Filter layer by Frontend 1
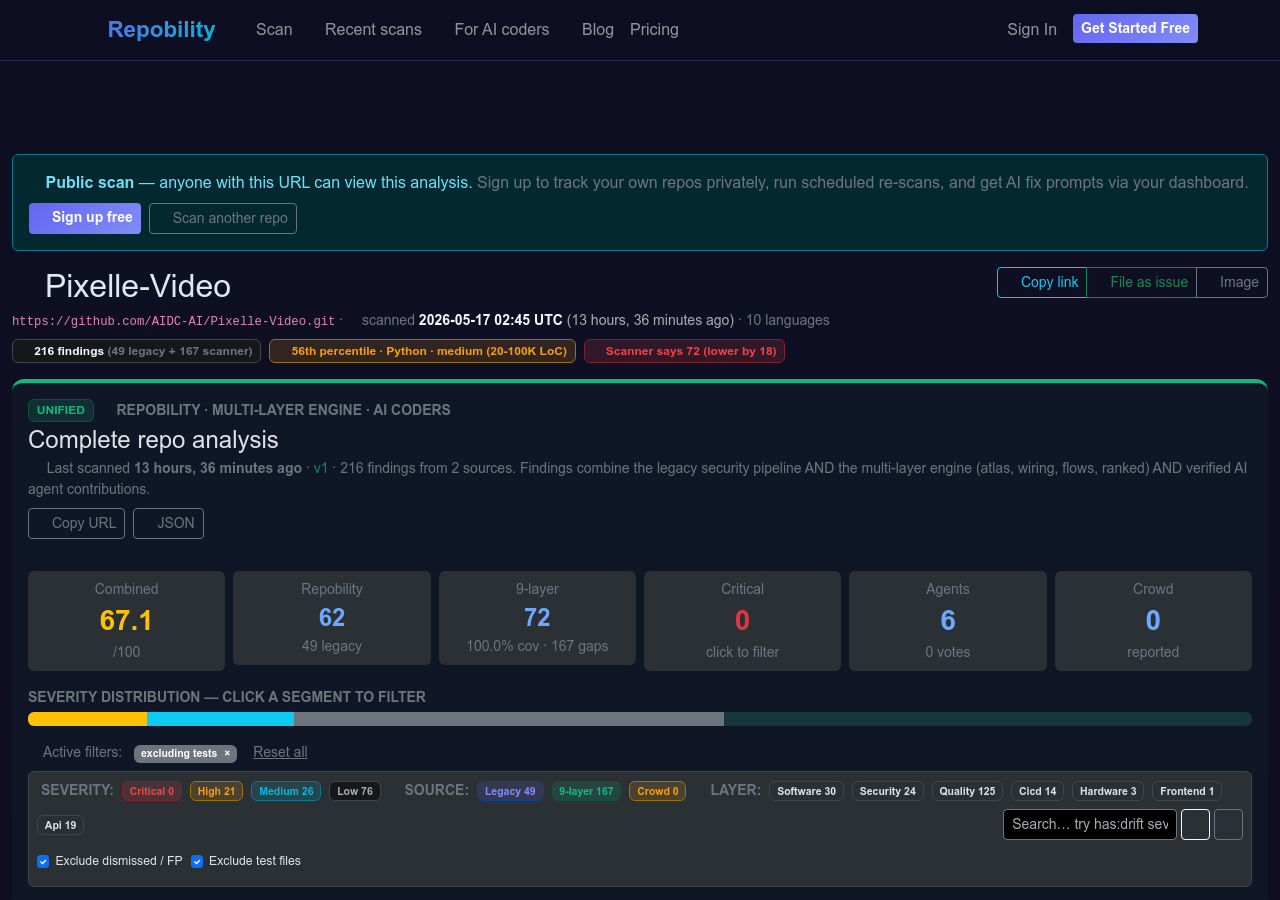1280x900 pixels. point(1187,791)
